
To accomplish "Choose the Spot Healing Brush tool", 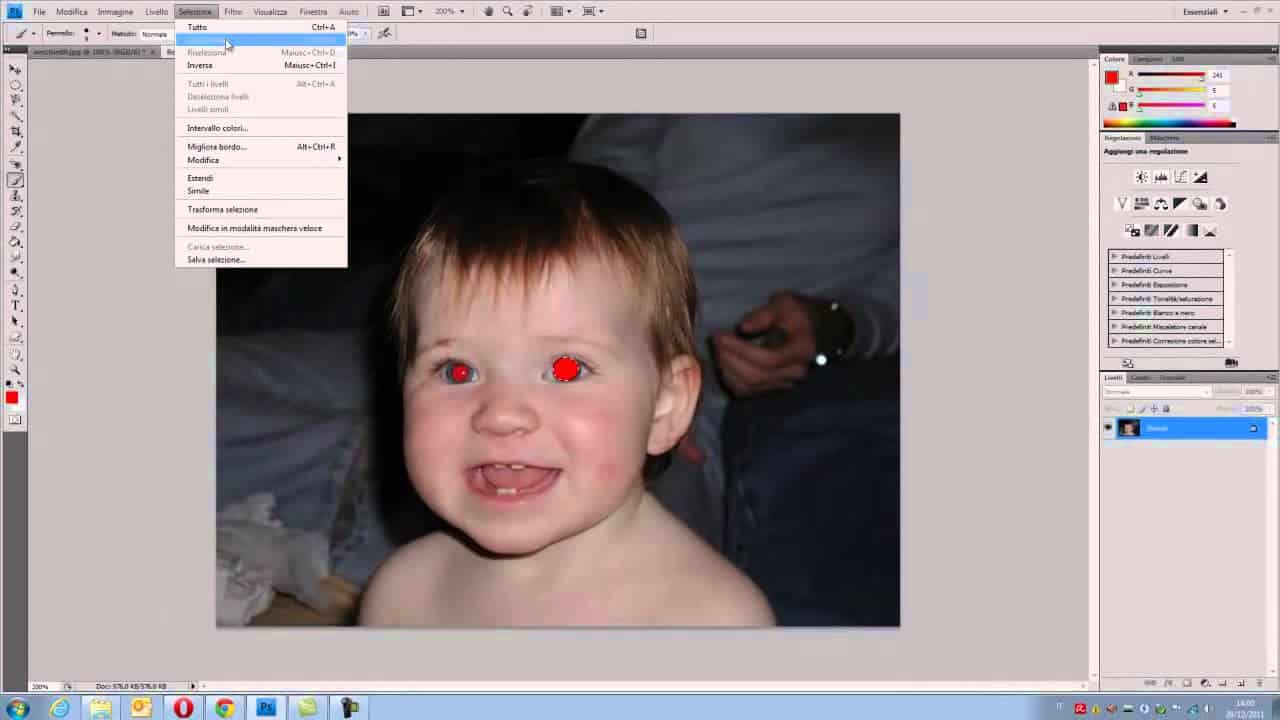I will click(15, 164).
